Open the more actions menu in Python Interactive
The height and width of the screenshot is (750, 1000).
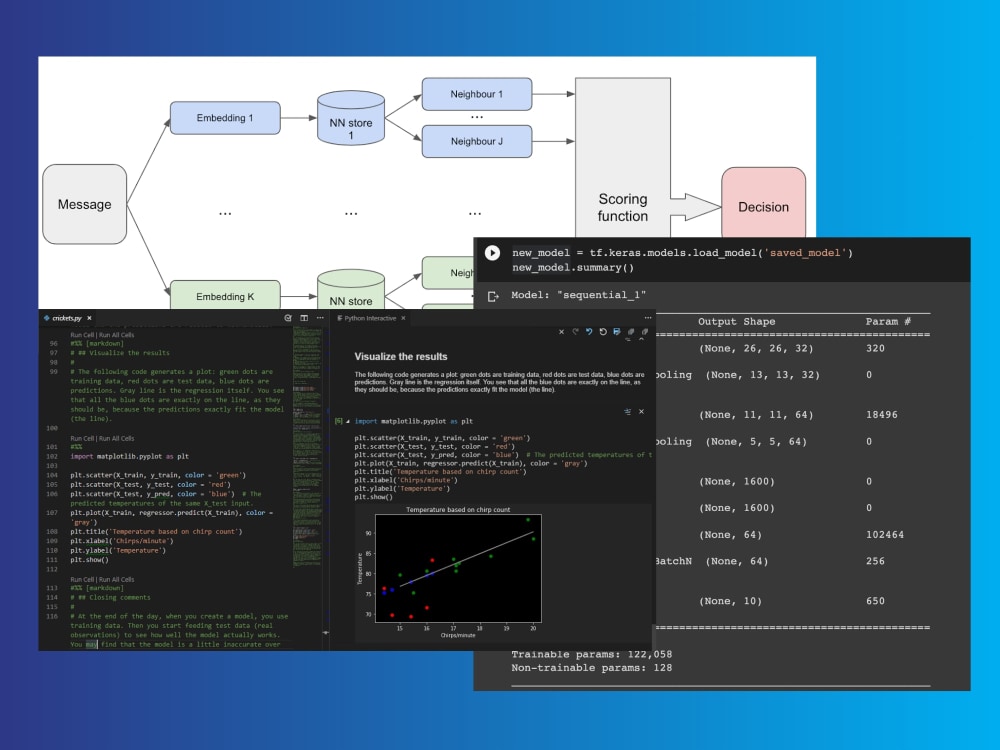[648, 318]
